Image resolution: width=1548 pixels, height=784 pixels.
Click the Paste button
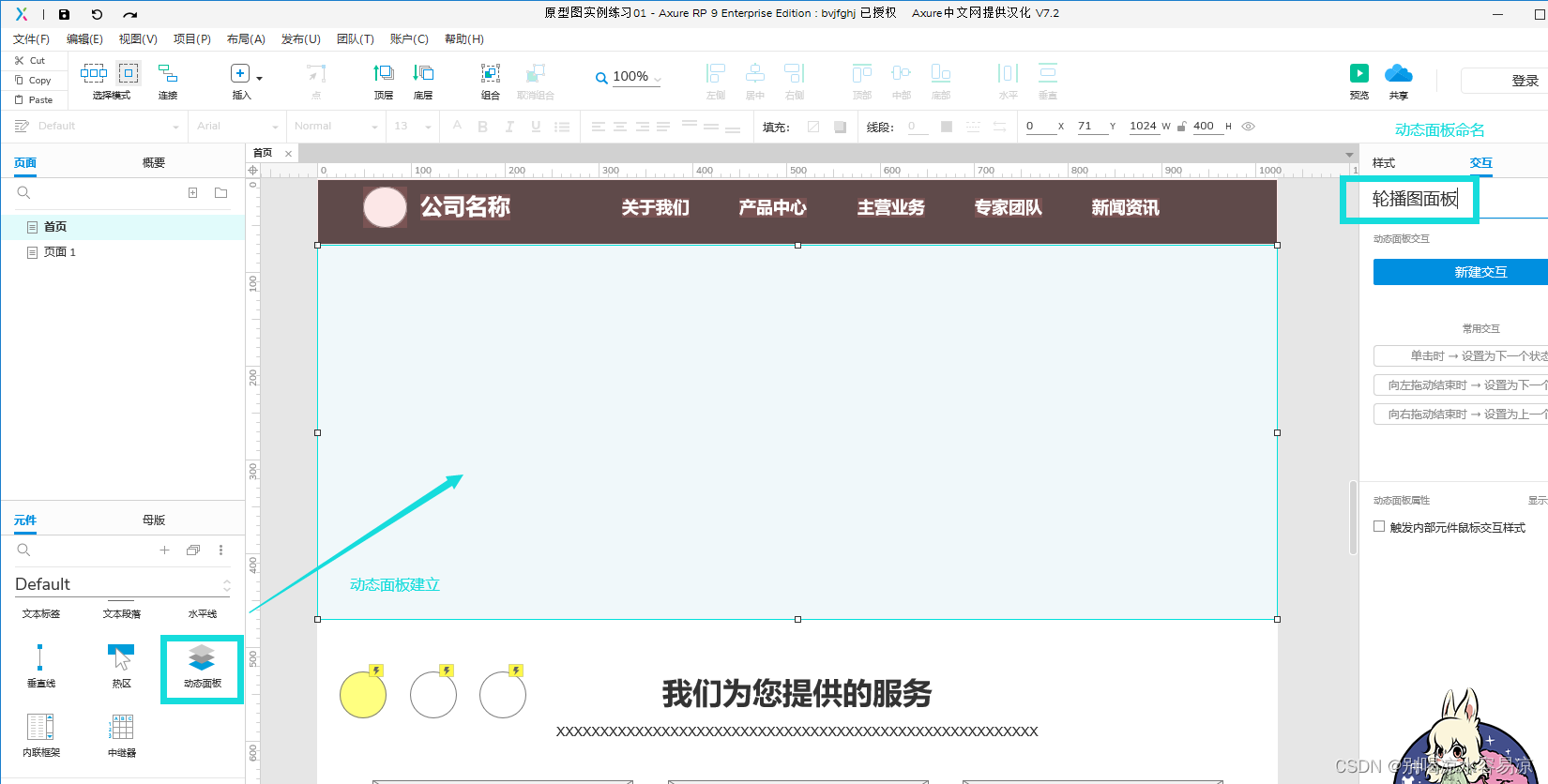click(x=34, y=99)
